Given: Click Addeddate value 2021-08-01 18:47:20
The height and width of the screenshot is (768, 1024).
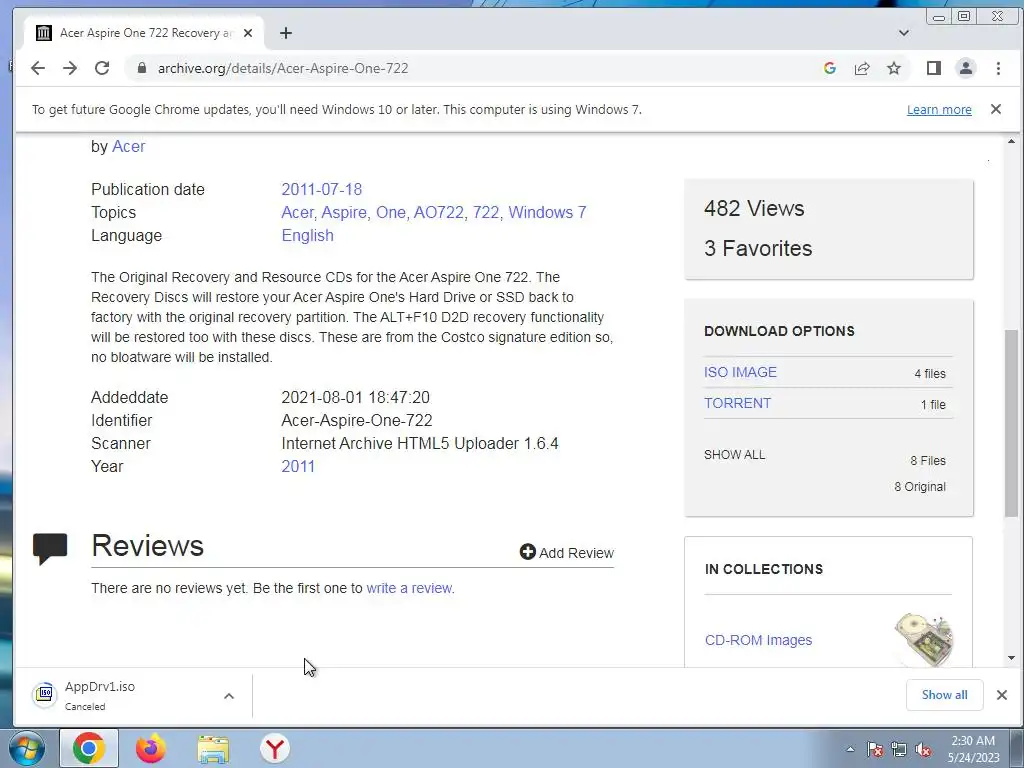Looking at the screenshot, I should [355, 397].
